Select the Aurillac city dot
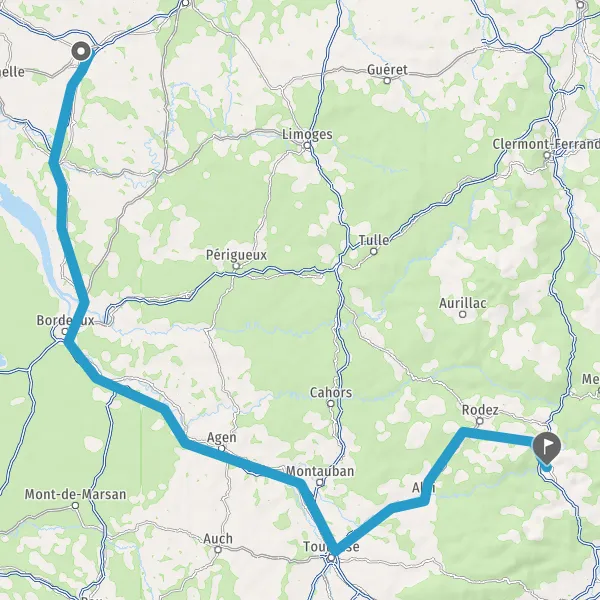Viewport: 600px width, 600px height. coord(463,314)
